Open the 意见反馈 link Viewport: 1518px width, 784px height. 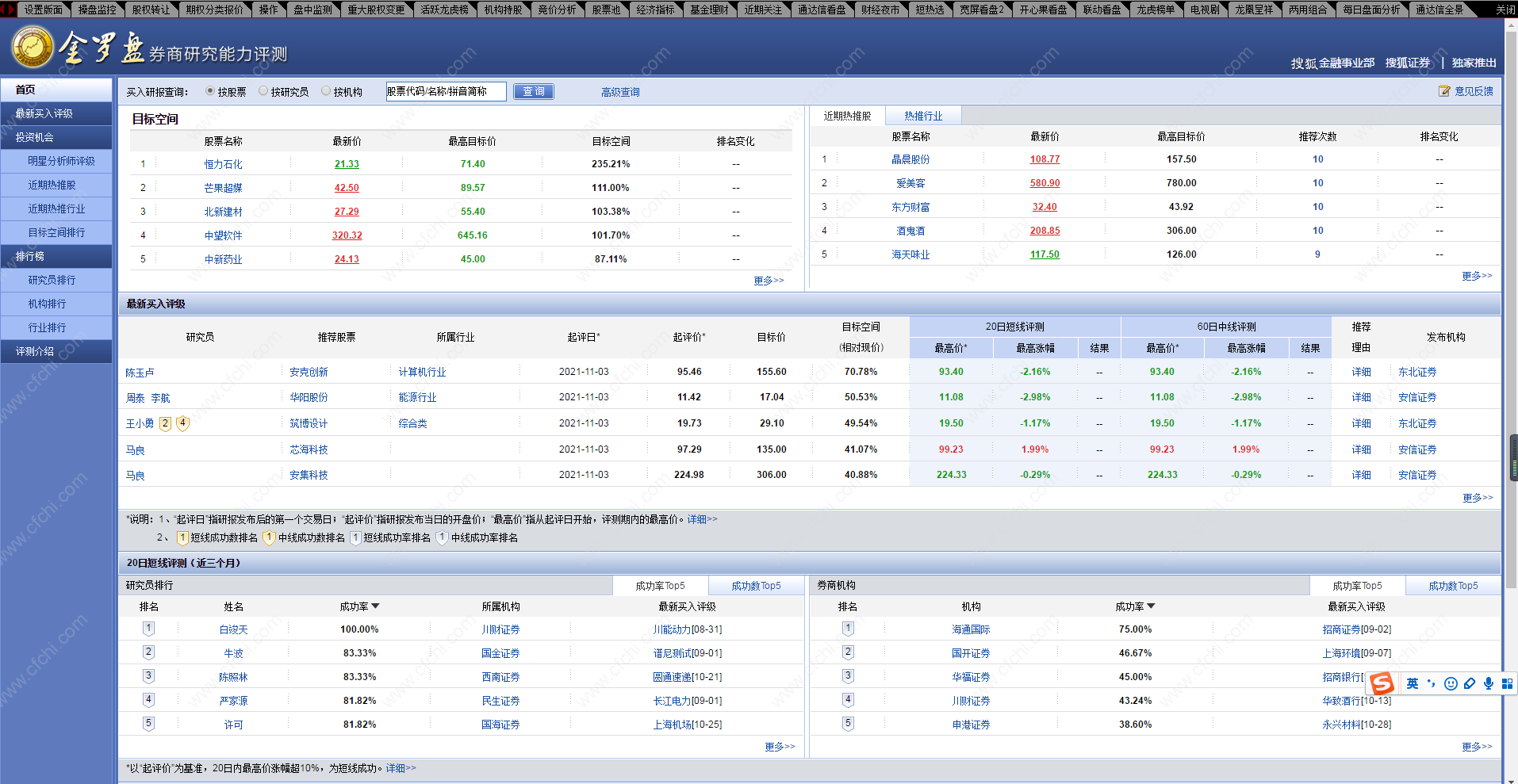(x=1474, y=91)
